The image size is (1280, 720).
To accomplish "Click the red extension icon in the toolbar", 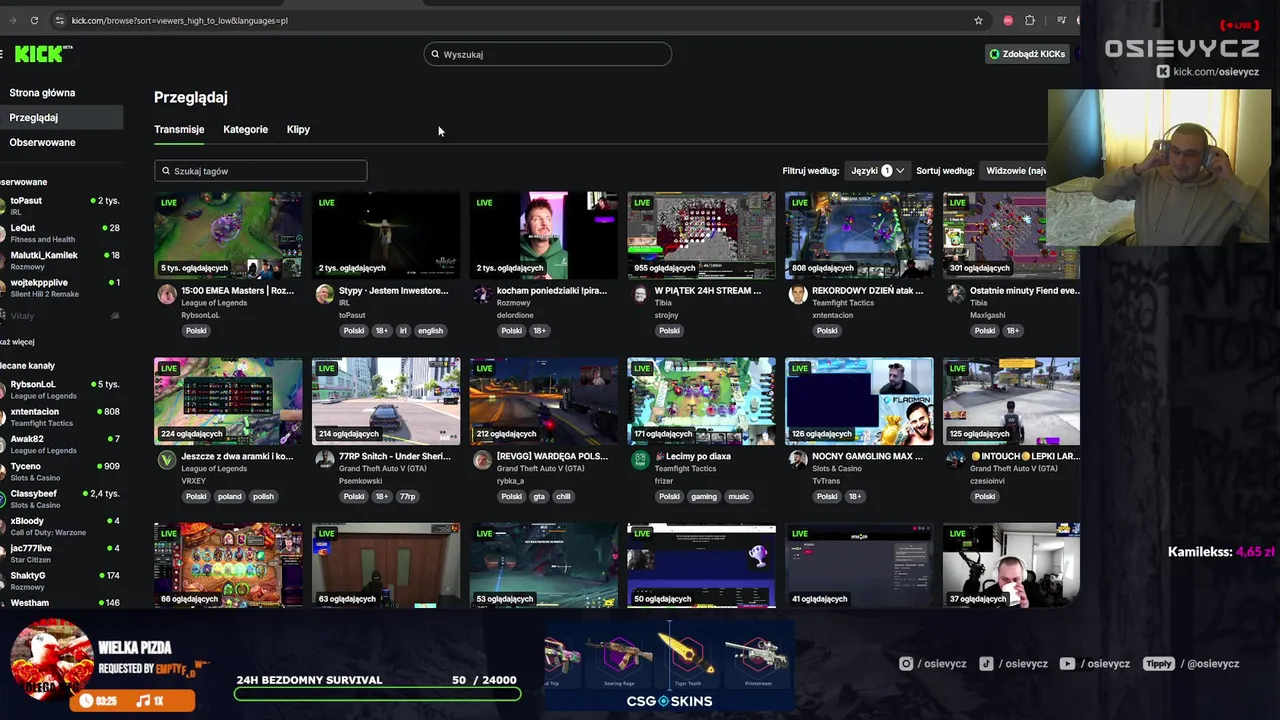I will point(1008,20).
